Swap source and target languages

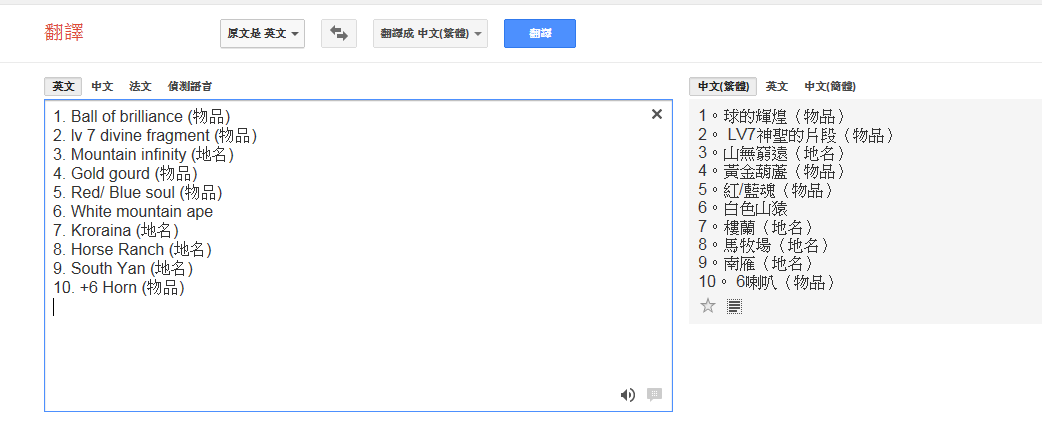pos(339,34)
